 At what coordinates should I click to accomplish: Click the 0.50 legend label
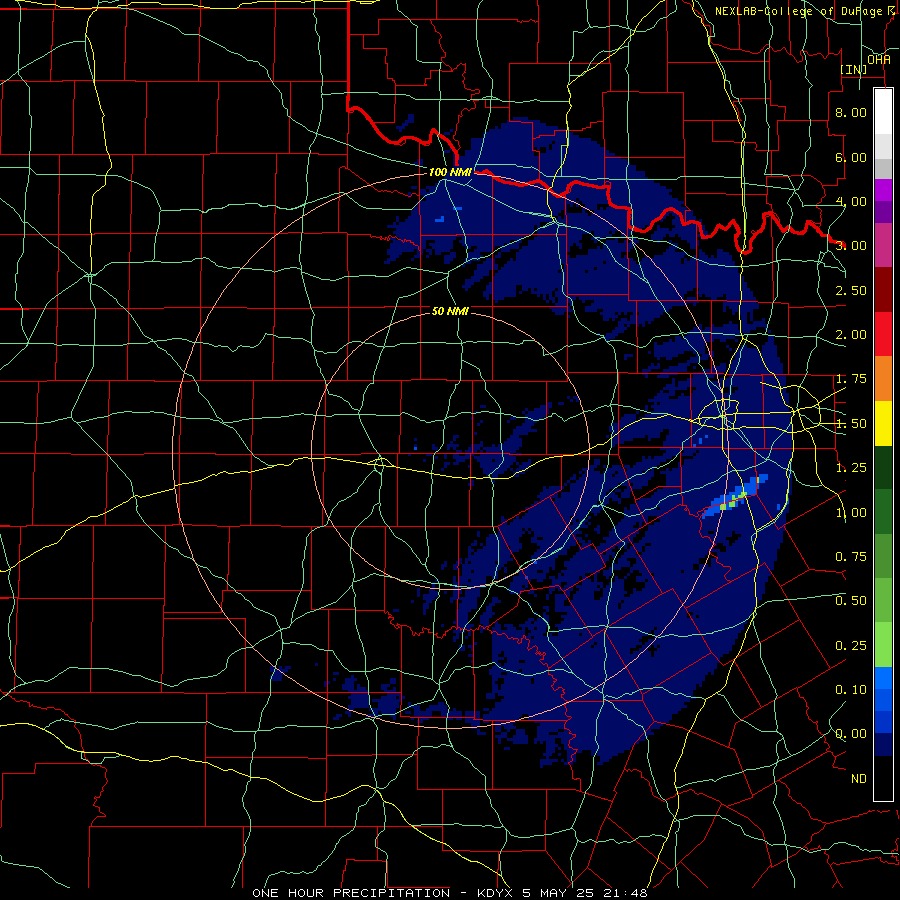(851, 601)
